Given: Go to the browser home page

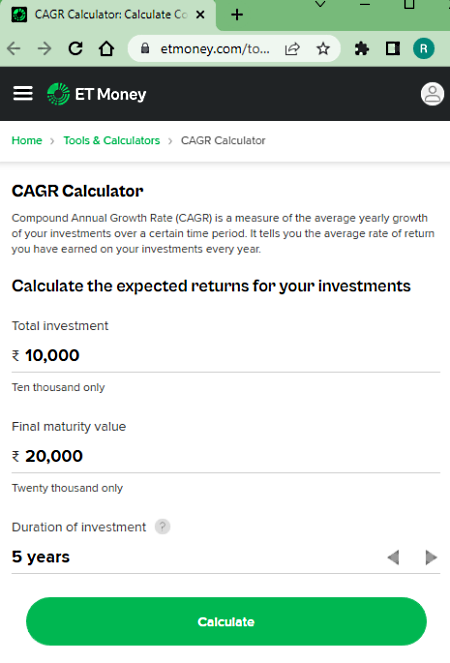Looking at the screenshot, I should tap(106, 49).
